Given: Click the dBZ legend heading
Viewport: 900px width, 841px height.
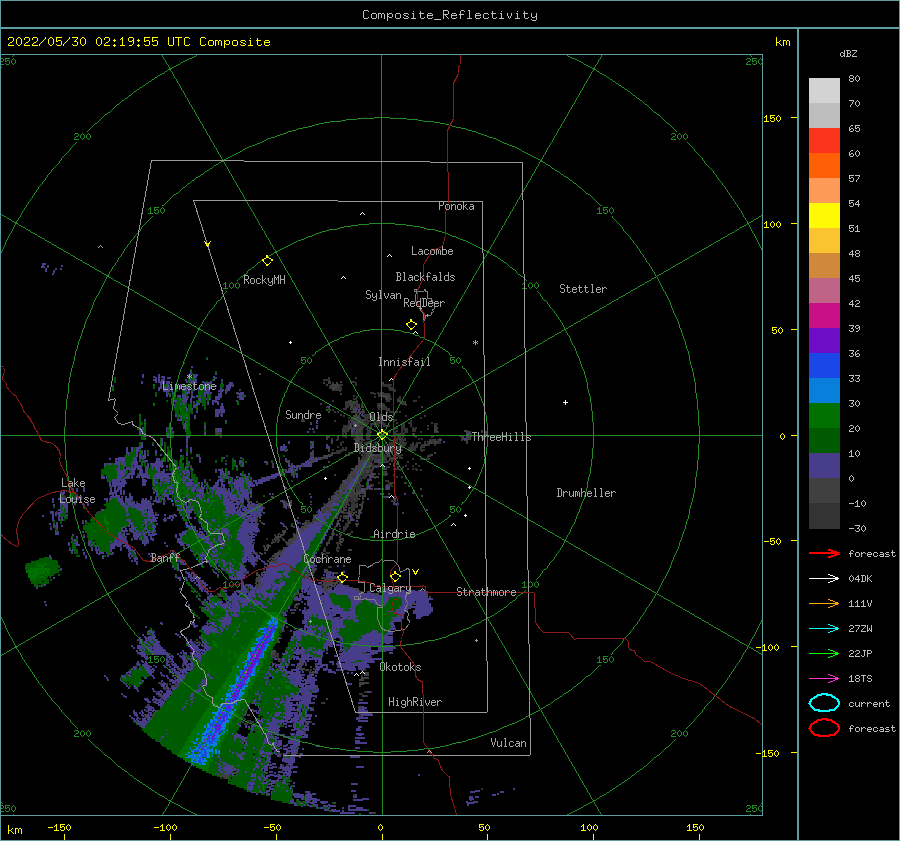Looking at the screenshot, I should pos(848,53).
